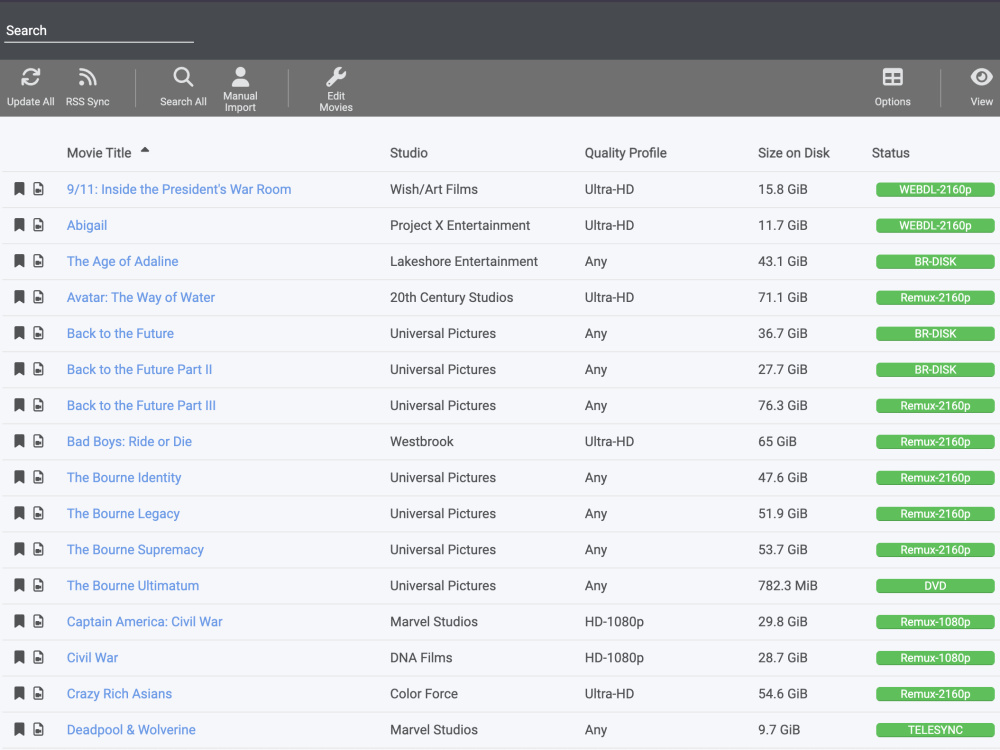Toggle monitored bookmark for Back to the Future Part II
The image size is (1000, 750).
19,369
